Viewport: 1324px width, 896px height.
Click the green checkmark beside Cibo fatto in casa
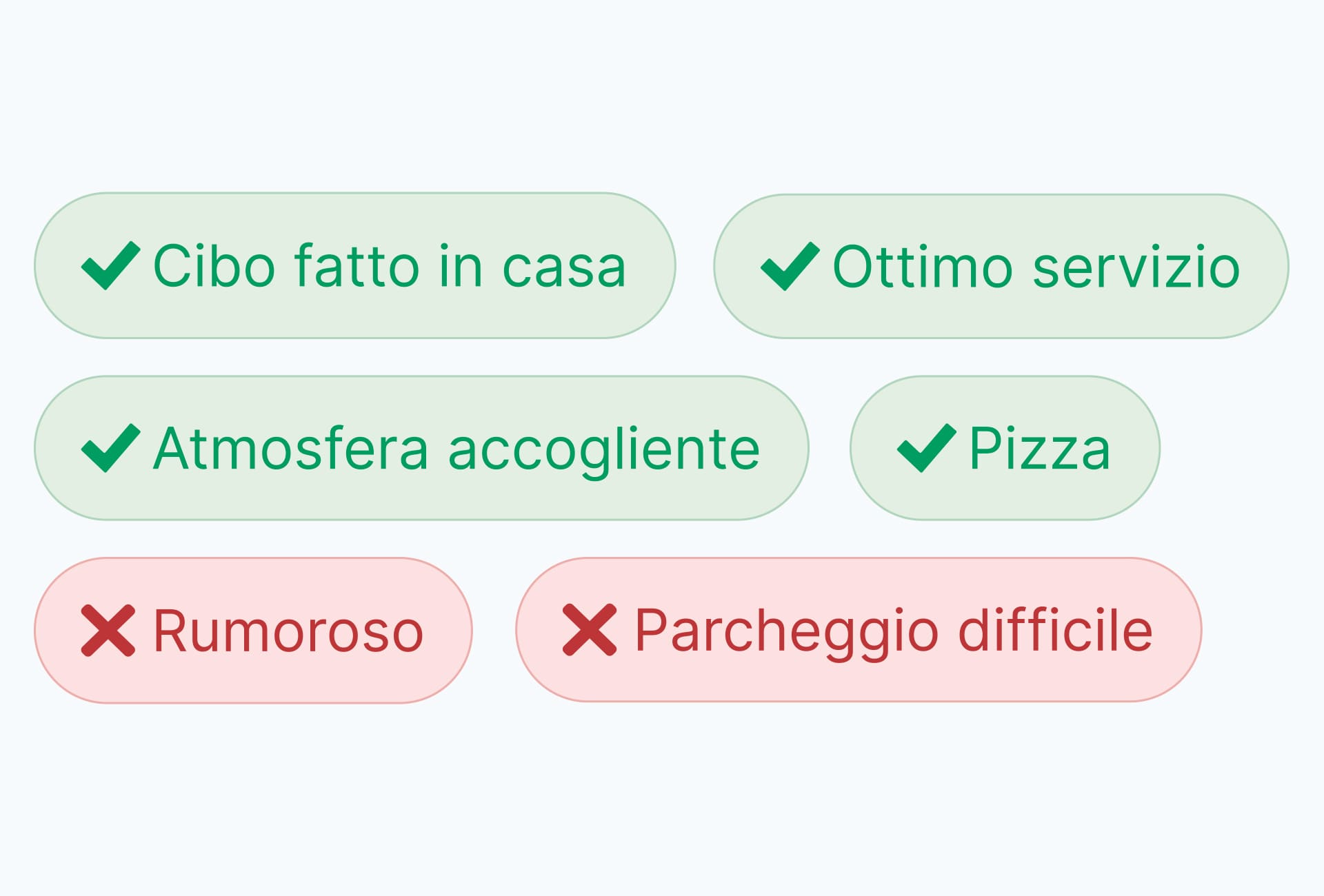coord(110,266)
